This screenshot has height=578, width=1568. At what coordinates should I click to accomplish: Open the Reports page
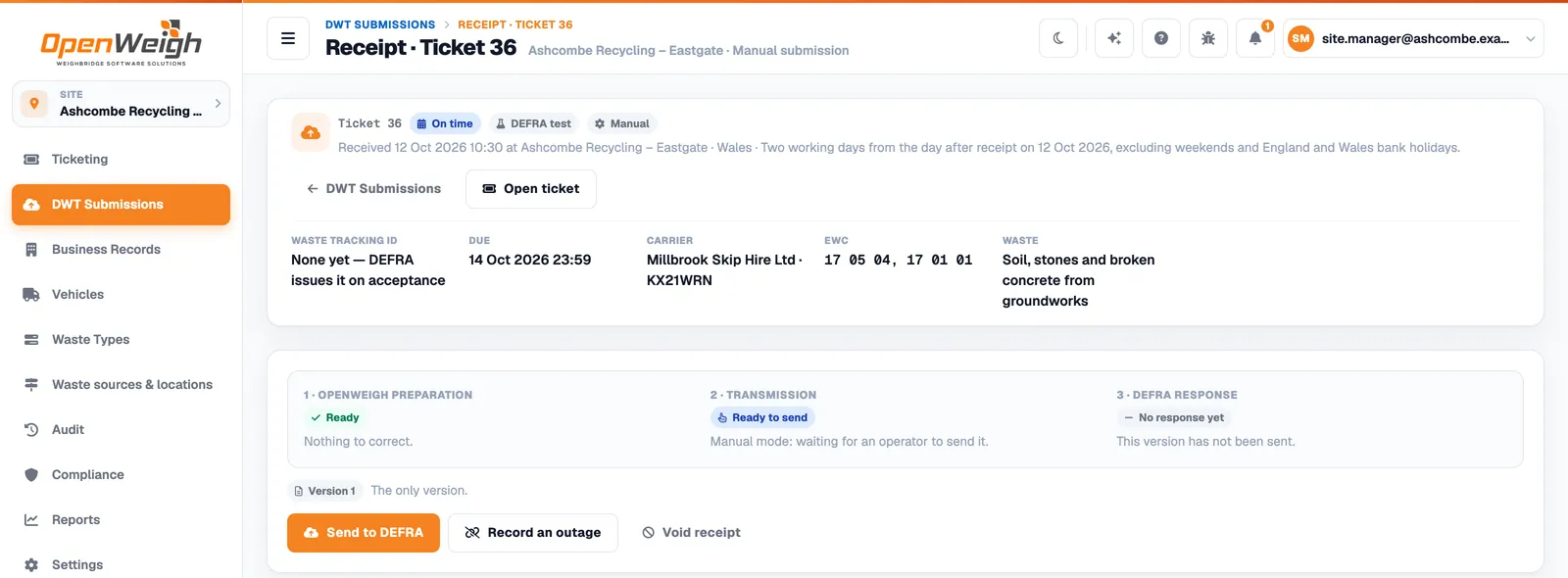[121, 520]
